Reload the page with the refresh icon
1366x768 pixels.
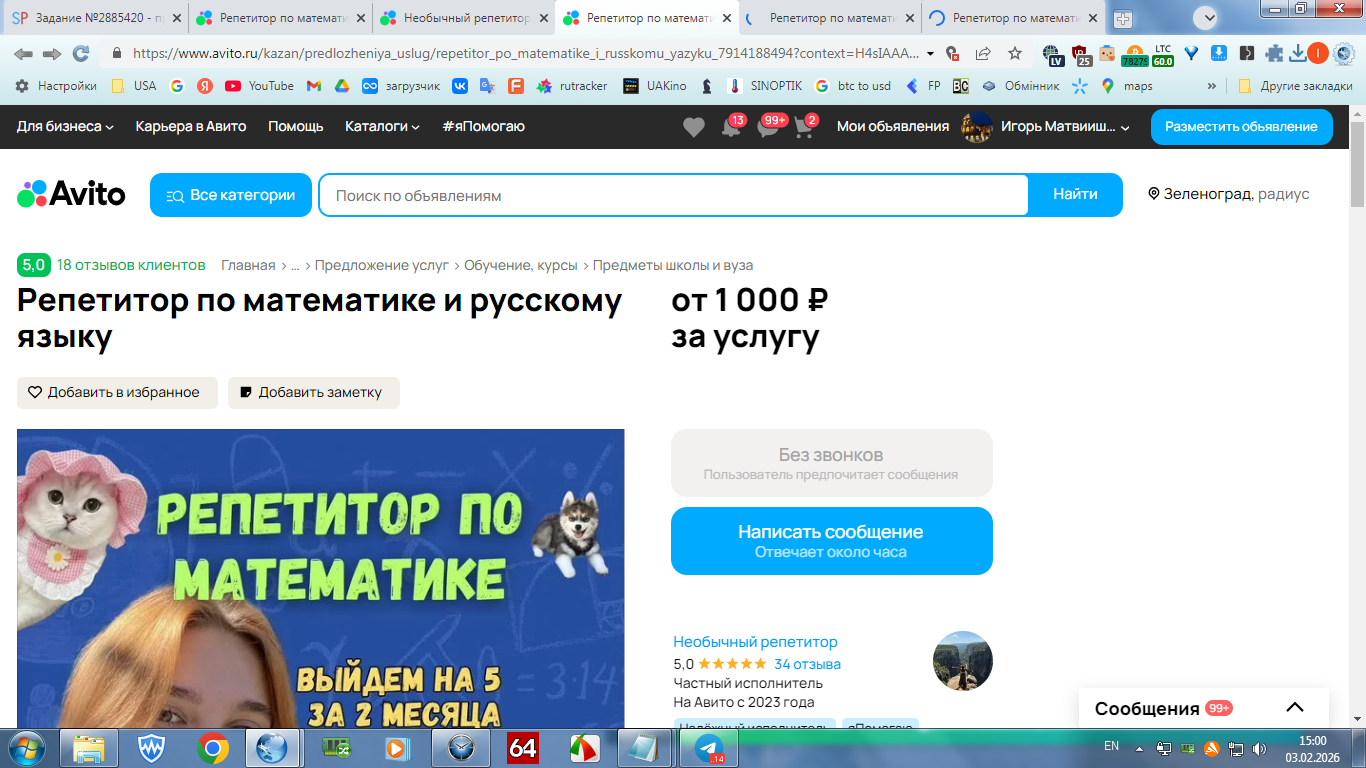[x=81, y=54]
